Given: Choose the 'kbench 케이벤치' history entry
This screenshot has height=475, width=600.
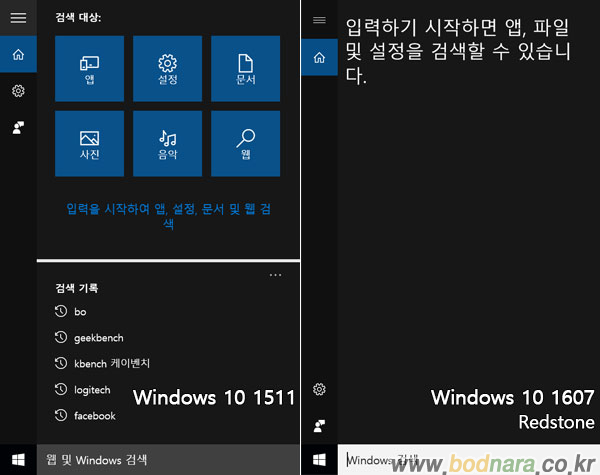Looking at the screenshot, I should 110,364.
